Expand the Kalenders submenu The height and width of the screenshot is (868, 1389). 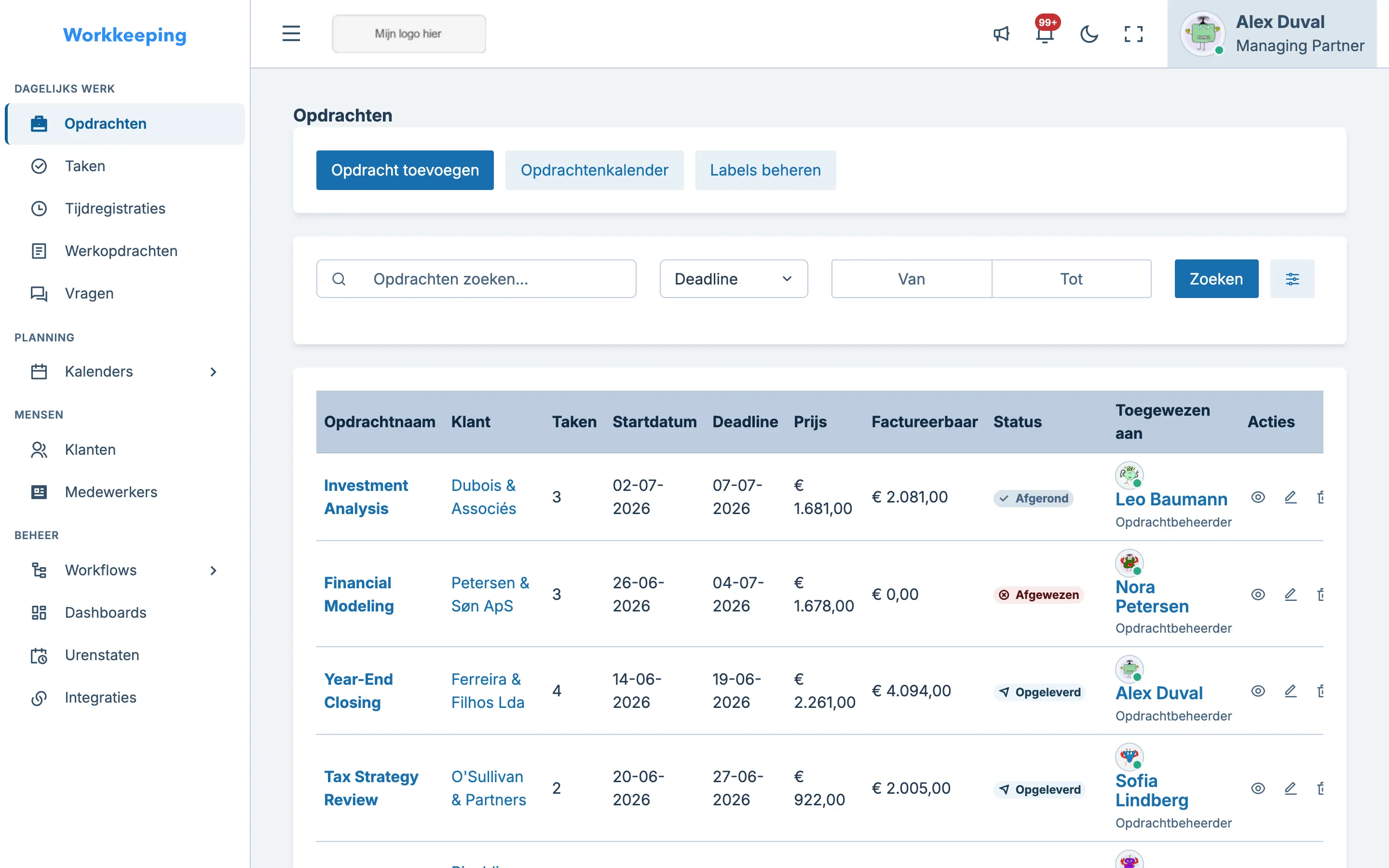213,372
